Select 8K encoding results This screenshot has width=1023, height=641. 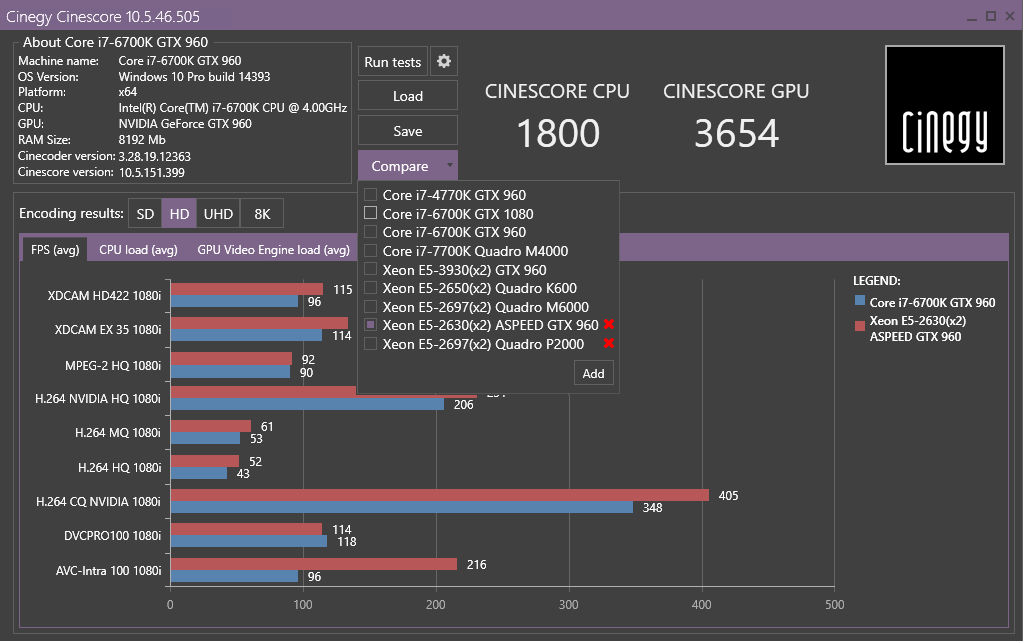(x=262, y=214)
